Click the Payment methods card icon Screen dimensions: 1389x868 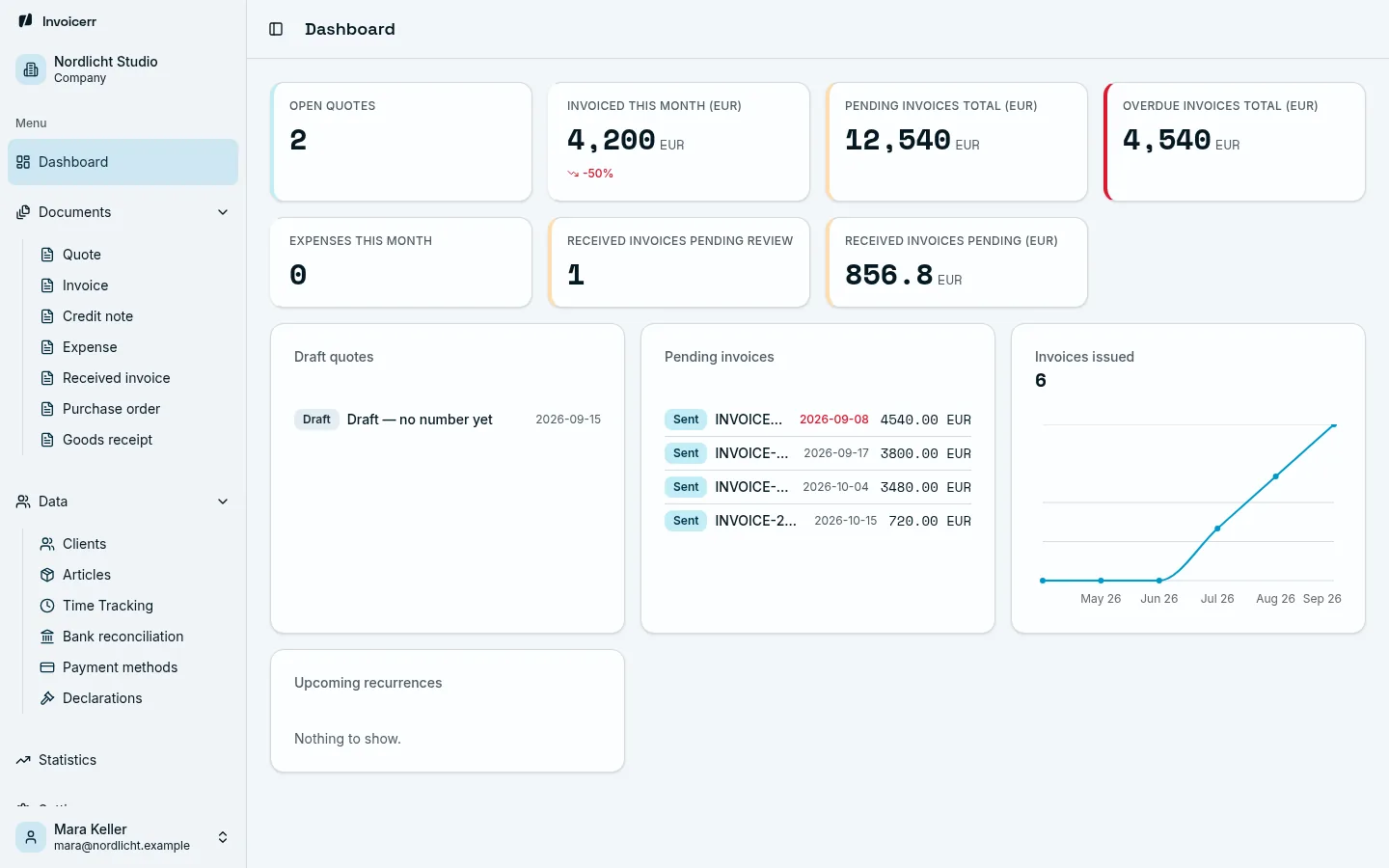pos(47,667)
